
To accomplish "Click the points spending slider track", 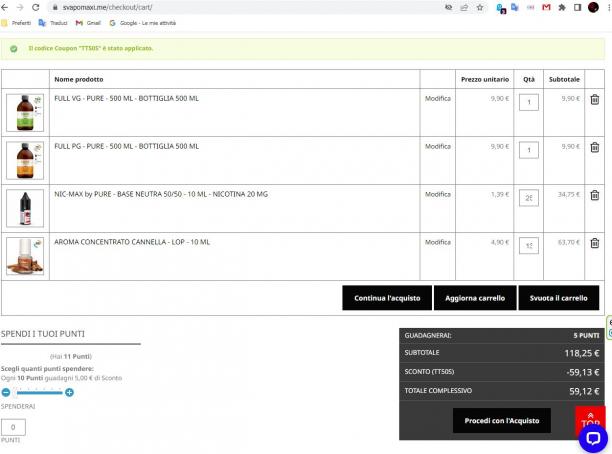I will 38,392.
